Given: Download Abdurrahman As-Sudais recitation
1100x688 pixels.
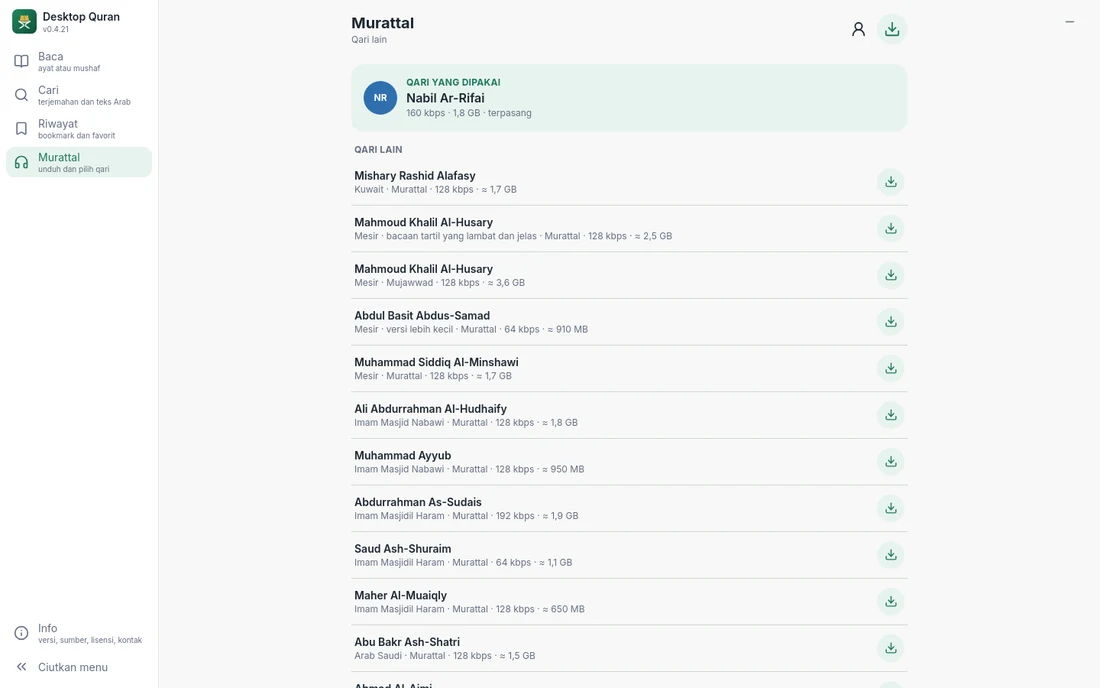Looking at the screenshot, I should tap(890, 508).
